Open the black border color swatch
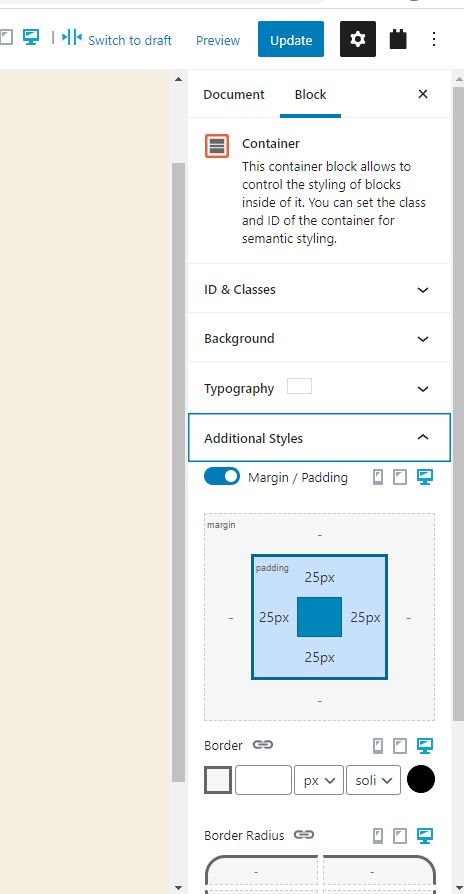 [x=421, y=779]
